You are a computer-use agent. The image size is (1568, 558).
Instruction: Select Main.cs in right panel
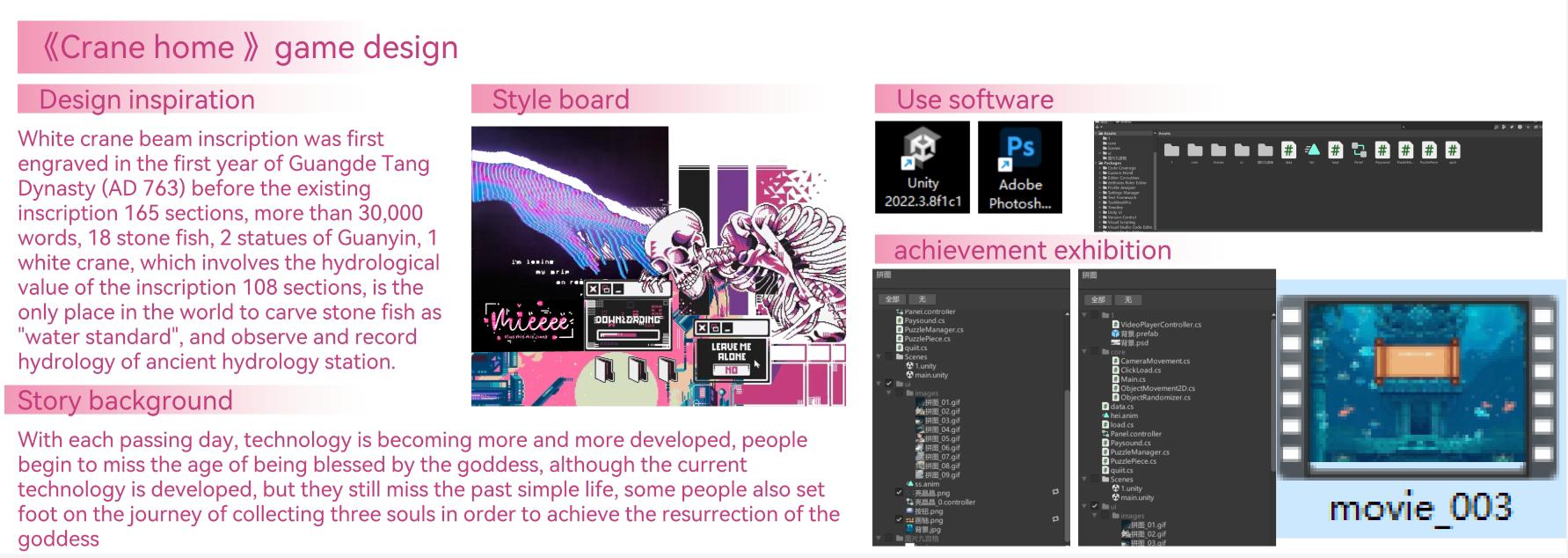coord(1130,379)
